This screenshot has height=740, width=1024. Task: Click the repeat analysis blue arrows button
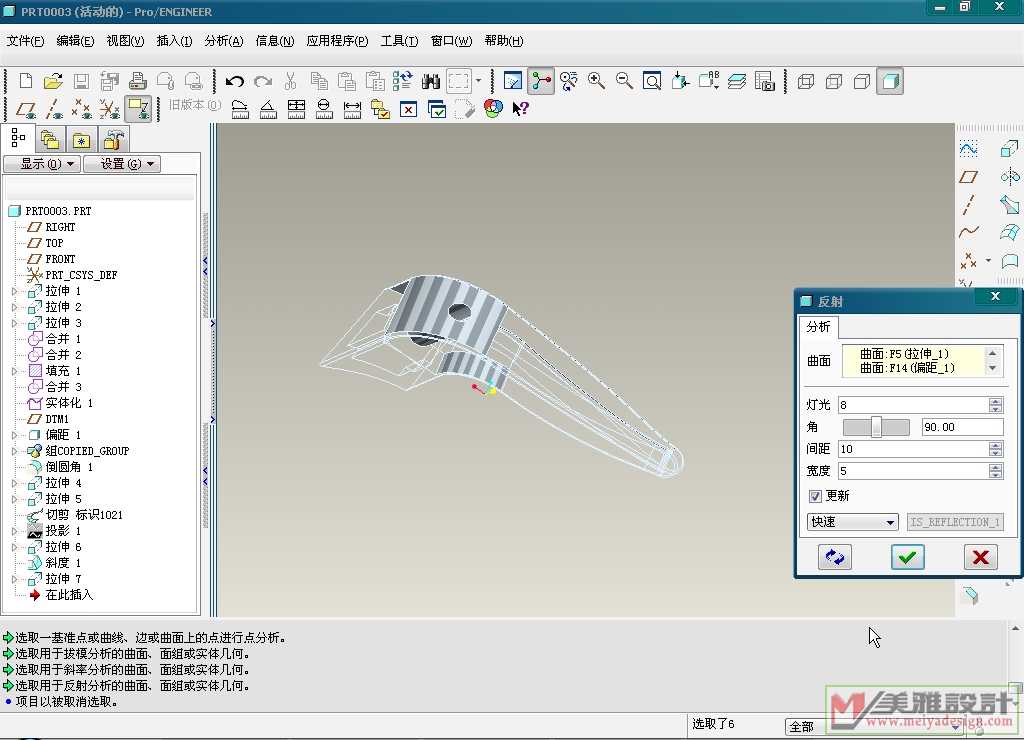tap(835, 557)
